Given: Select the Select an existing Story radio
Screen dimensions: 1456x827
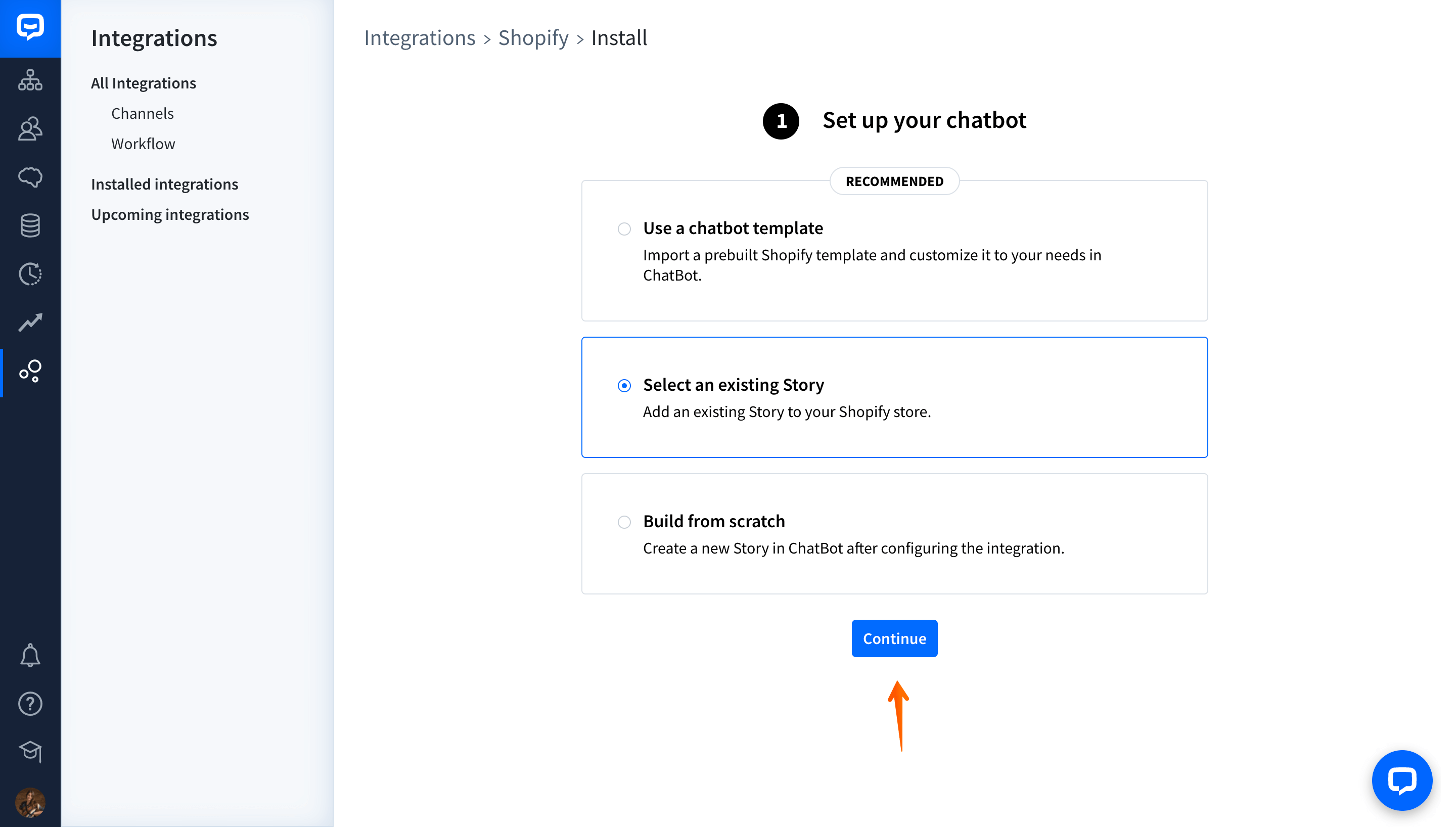Looking at the screenshot, I should (624, 386).
